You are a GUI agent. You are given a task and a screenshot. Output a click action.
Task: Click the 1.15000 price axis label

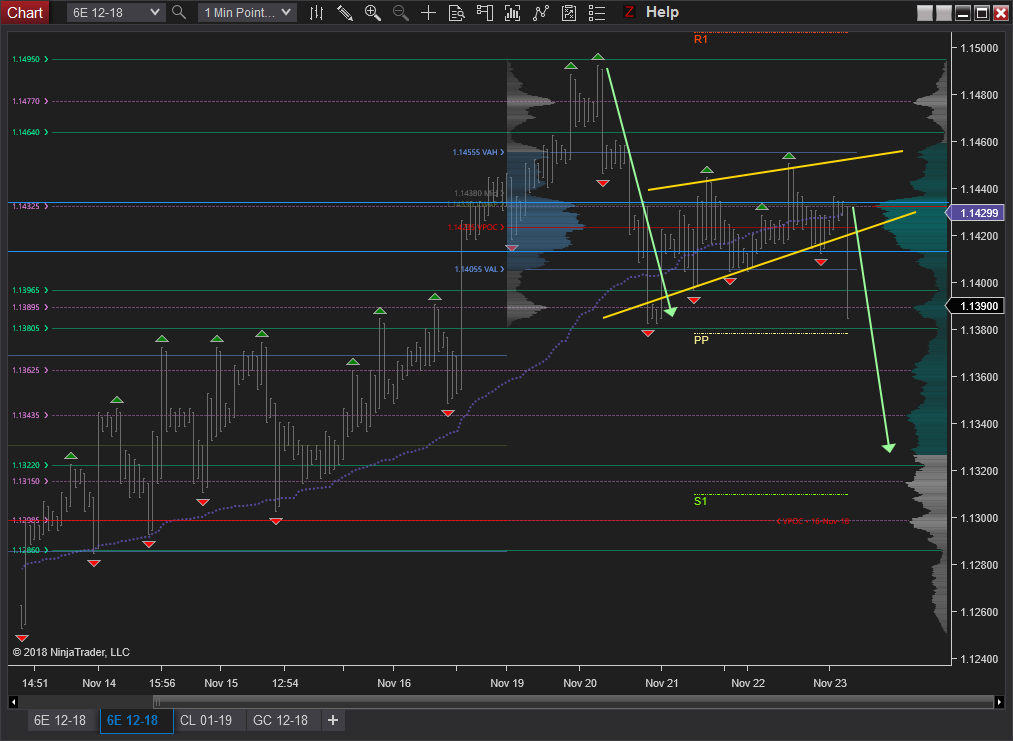coord(979,48)
